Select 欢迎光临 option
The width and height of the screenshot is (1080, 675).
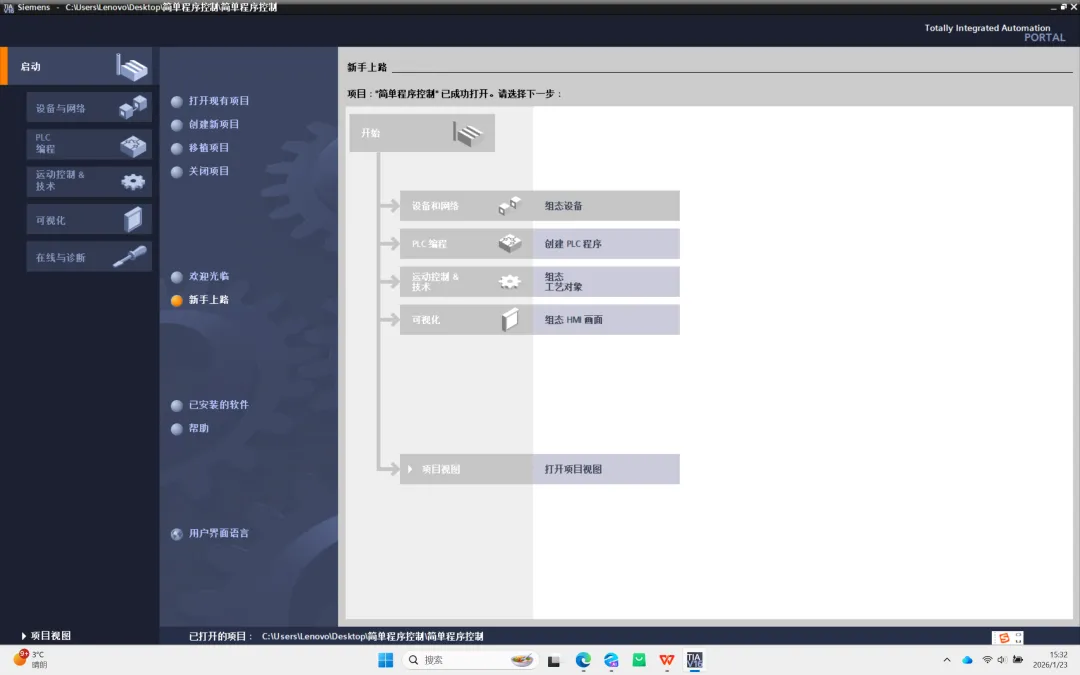click(200, 276)
